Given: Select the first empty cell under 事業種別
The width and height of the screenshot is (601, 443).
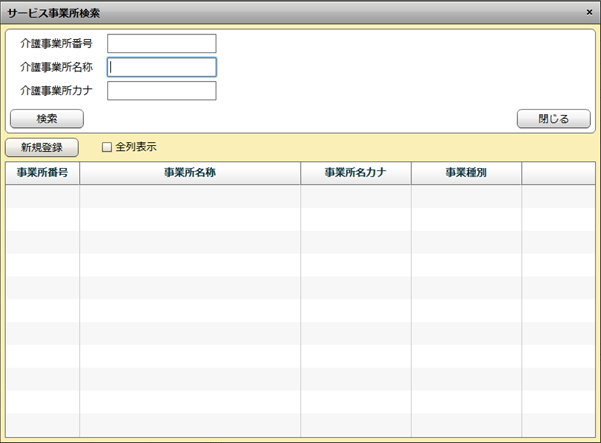Looking at the screenshot, I should point(466,196).
